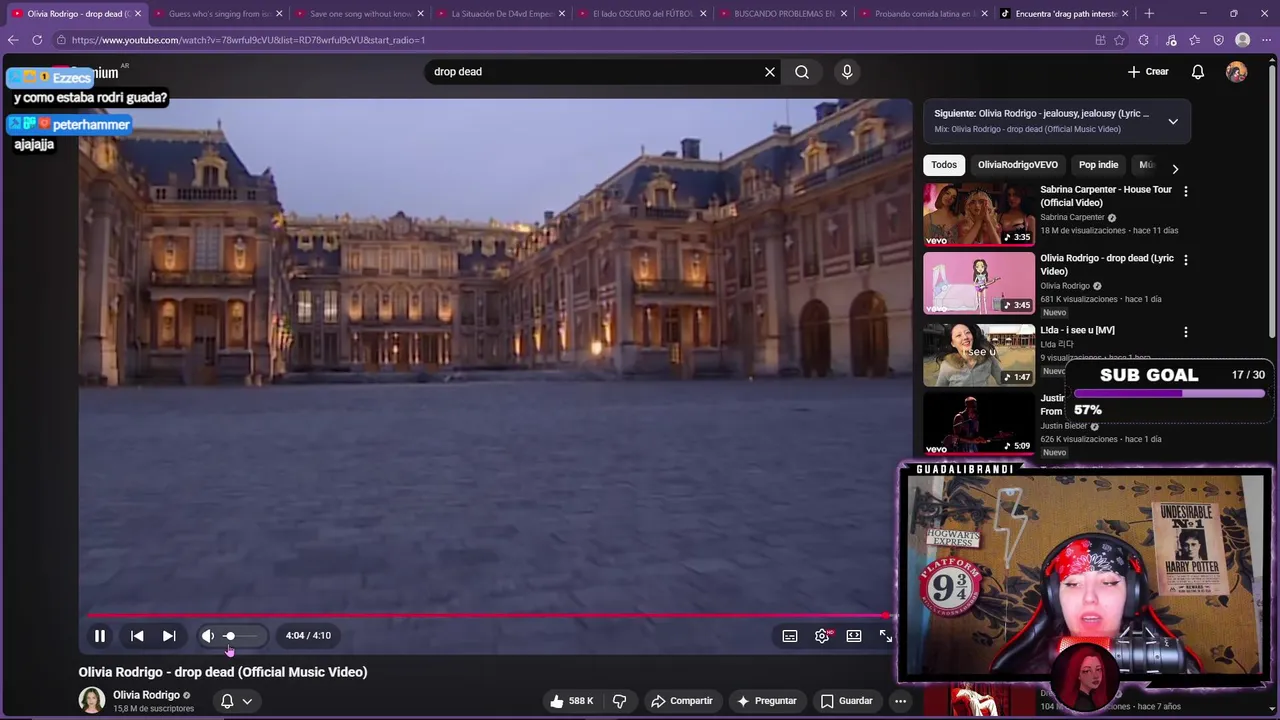This screenshot has height=720, width=1280.
Task: Select the Pop indie chip
Action: [1098, 165]
